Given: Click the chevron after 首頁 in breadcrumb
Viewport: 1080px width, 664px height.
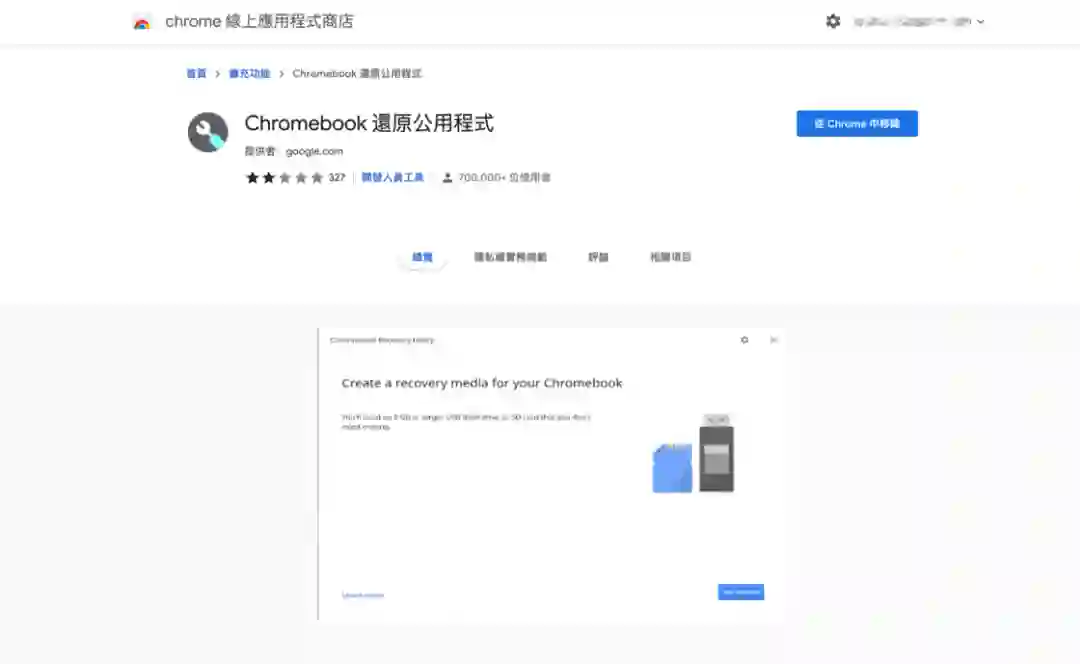Looking at the screenshot, I should click(217, 74).
